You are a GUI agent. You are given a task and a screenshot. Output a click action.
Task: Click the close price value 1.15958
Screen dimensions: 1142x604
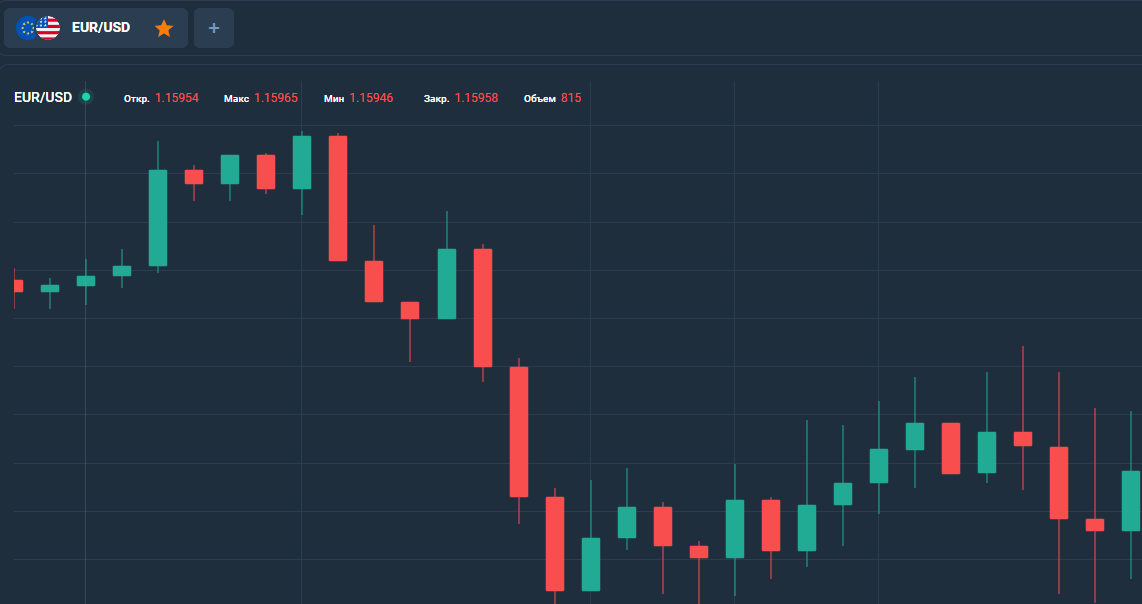coord(476,98)
